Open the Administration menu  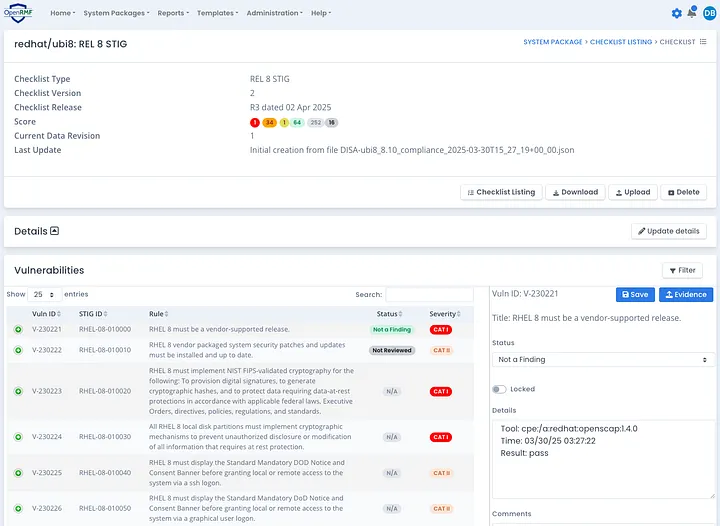pos(275,13)
